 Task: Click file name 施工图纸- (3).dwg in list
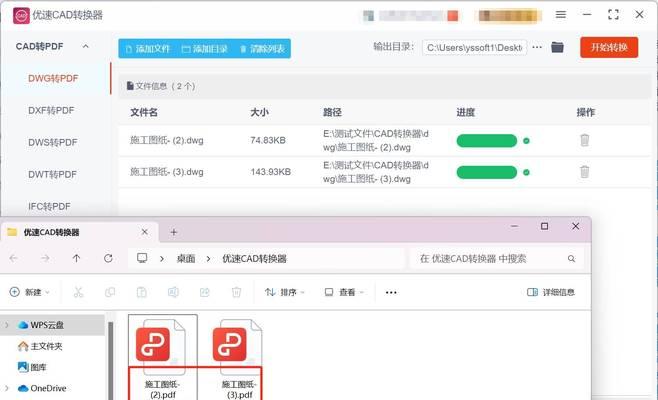coord(167,172)
